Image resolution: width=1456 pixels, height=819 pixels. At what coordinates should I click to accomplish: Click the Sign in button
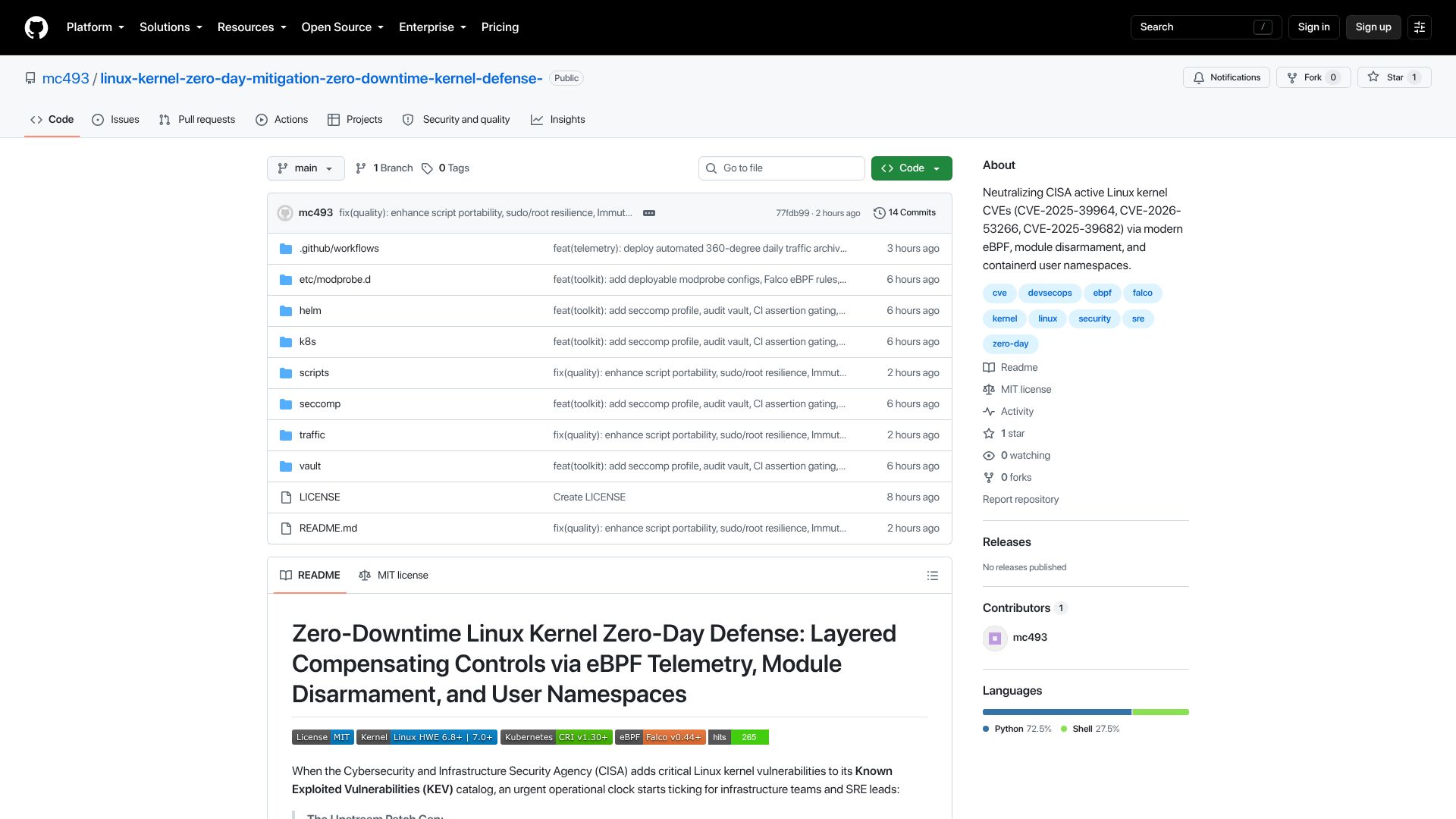(1313, 27)
